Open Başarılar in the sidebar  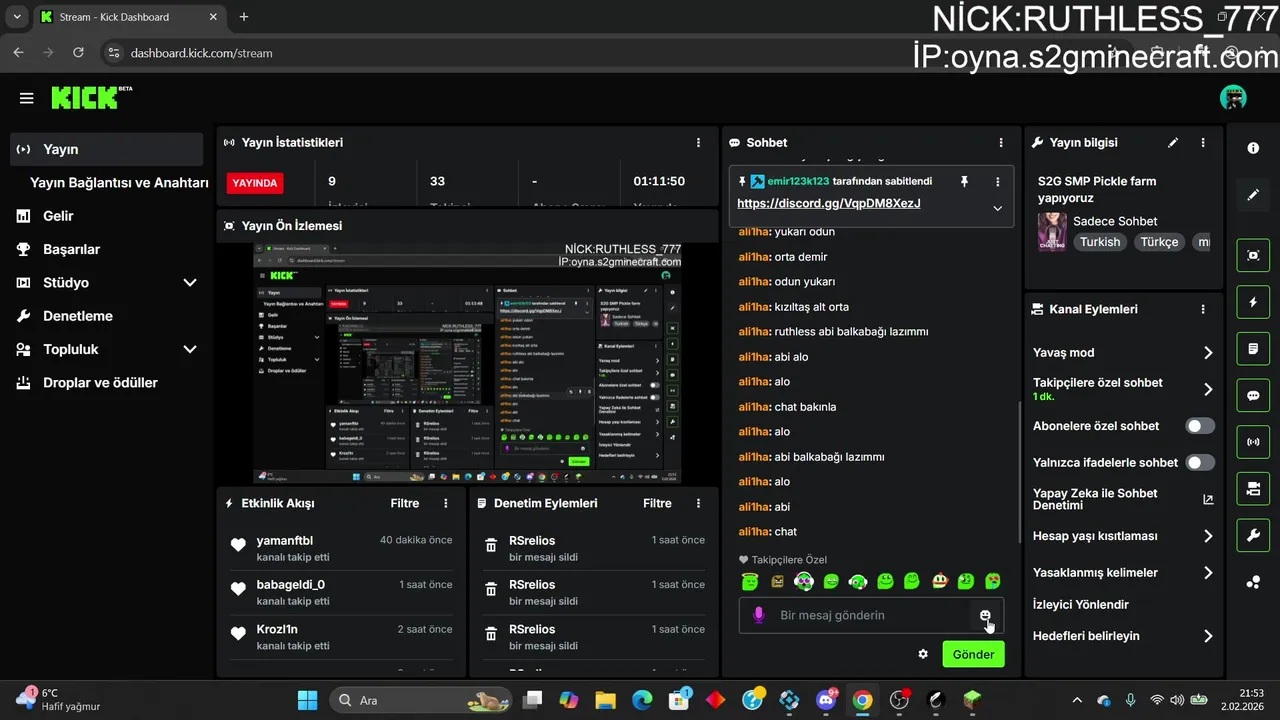(x=71, y=249)
